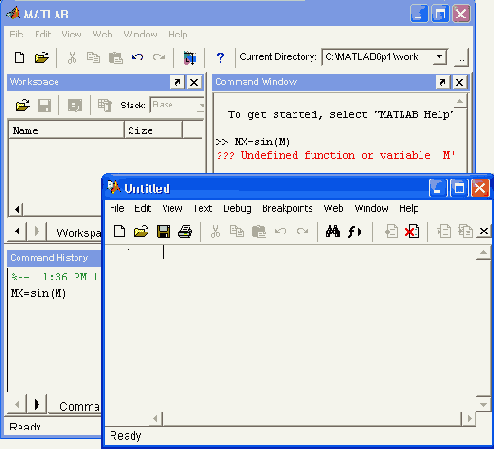Set breakpoint icon in editor toolbar
The height and width of the screenshot is (449, 494).
pos(391,231)
